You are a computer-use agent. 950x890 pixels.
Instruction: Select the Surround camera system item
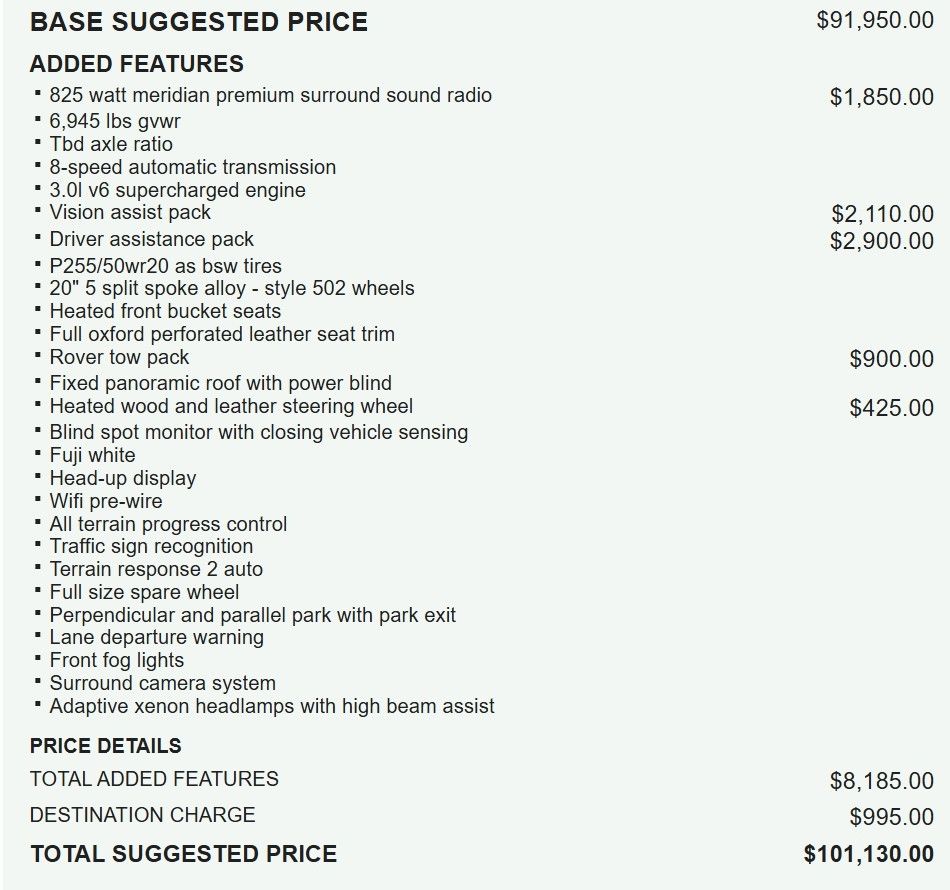[162, 683]
